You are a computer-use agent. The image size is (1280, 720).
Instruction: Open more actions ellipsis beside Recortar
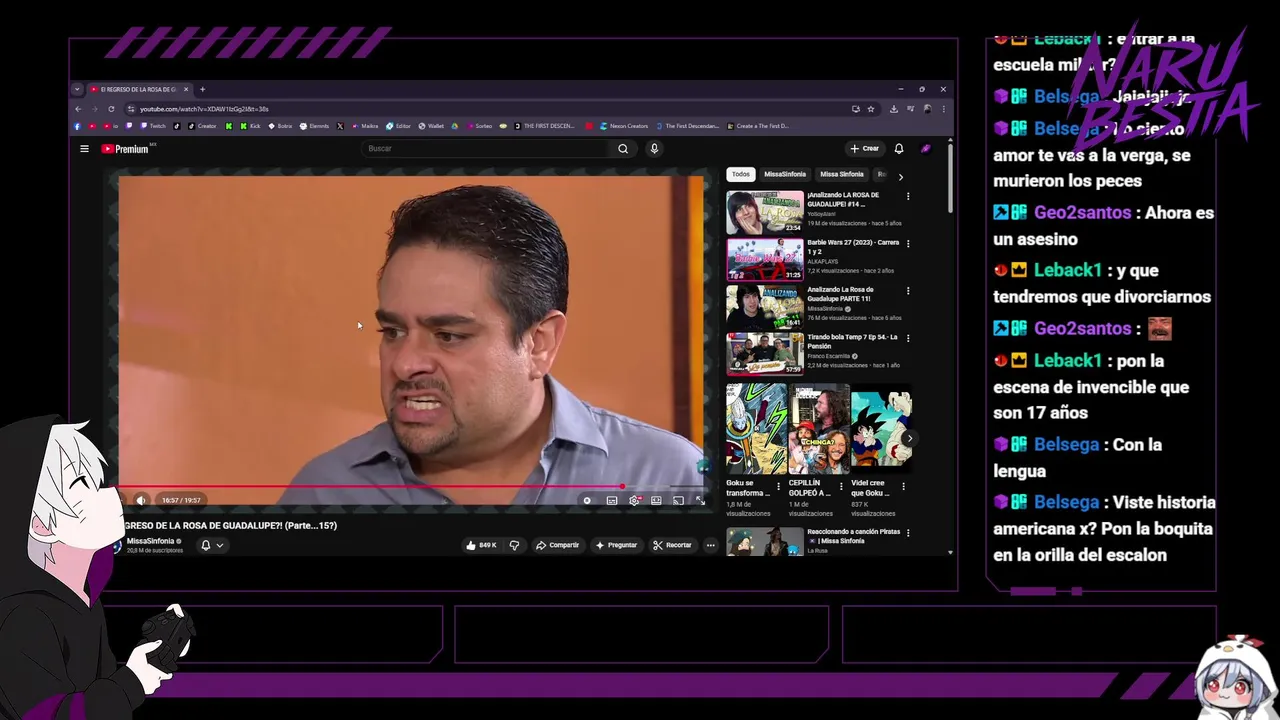pyautogui.click(x=711, y=545)
